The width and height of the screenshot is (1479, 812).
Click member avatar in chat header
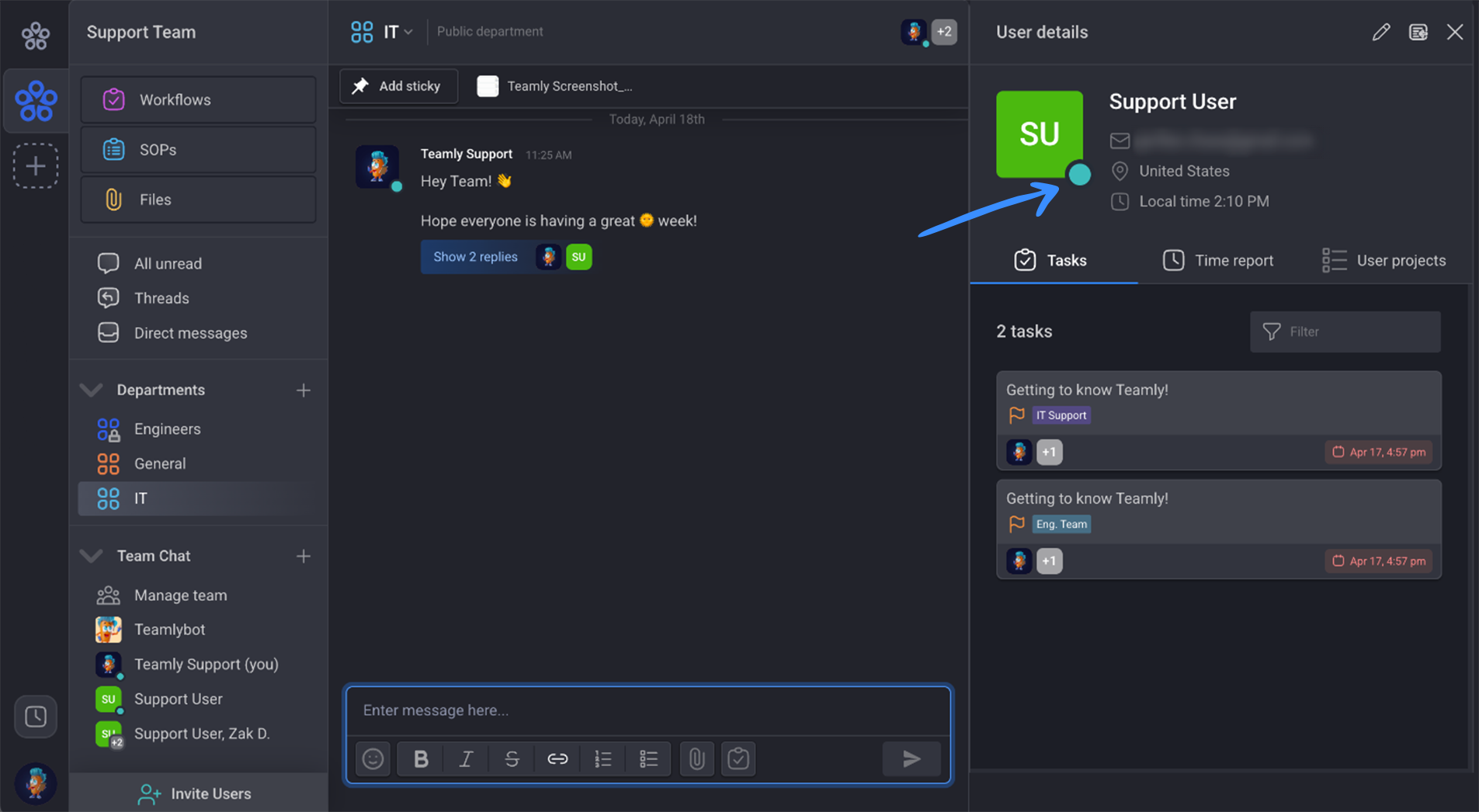(914, 32)
